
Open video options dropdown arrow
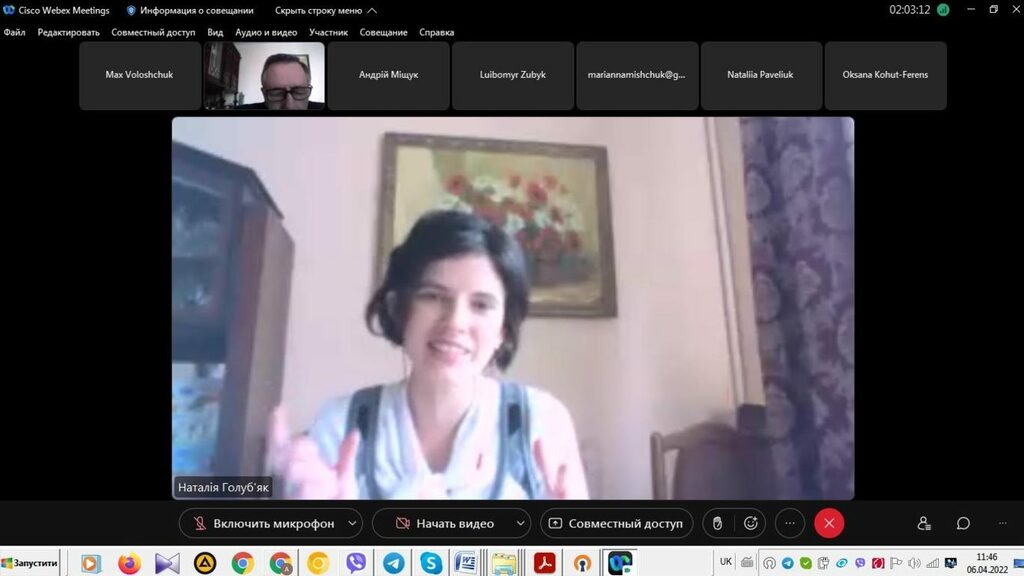click(x=520, y=523)
